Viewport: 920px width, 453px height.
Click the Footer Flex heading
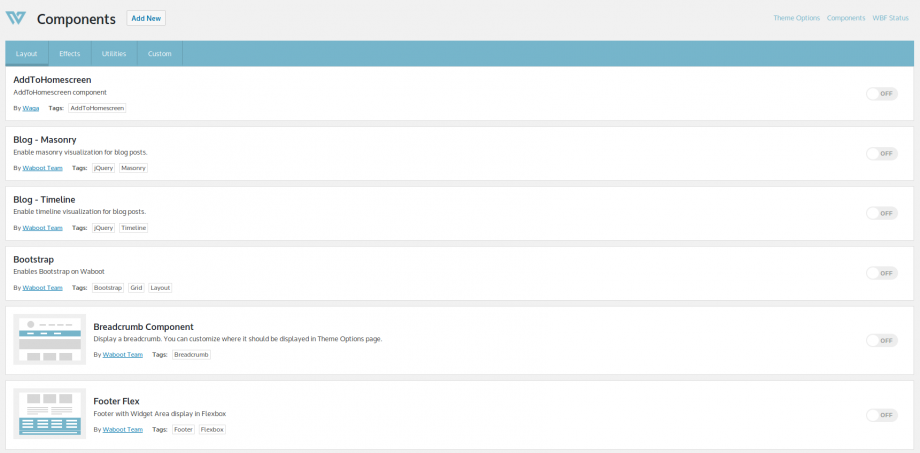116,401
